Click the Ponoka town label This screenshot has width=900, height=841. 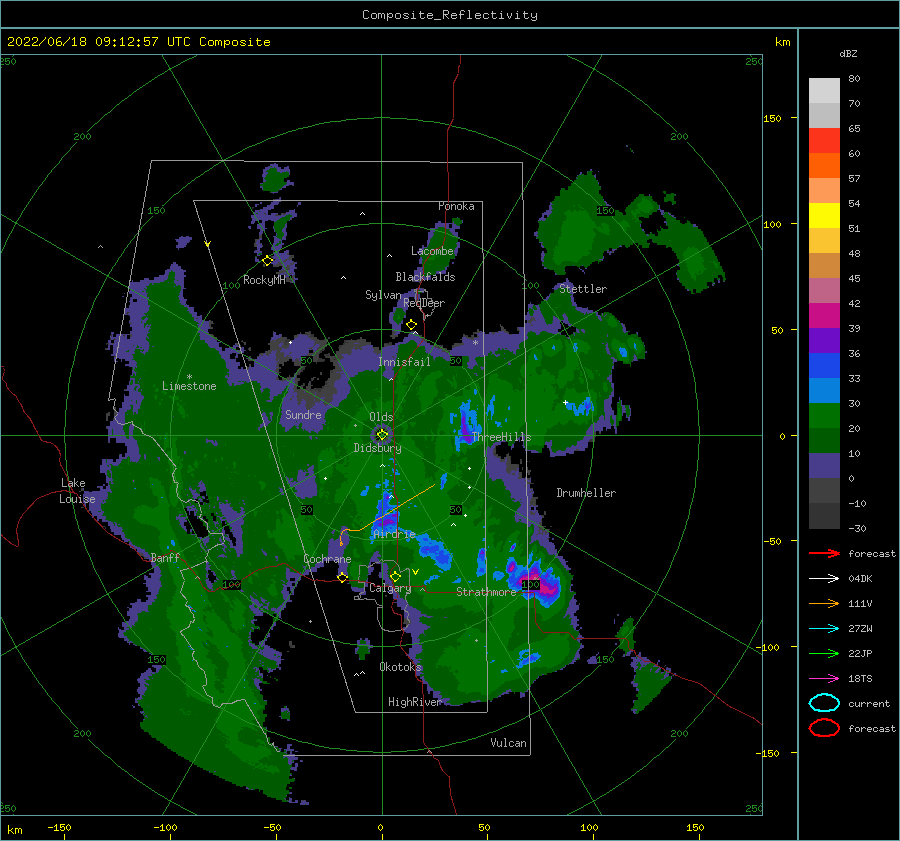456,206
